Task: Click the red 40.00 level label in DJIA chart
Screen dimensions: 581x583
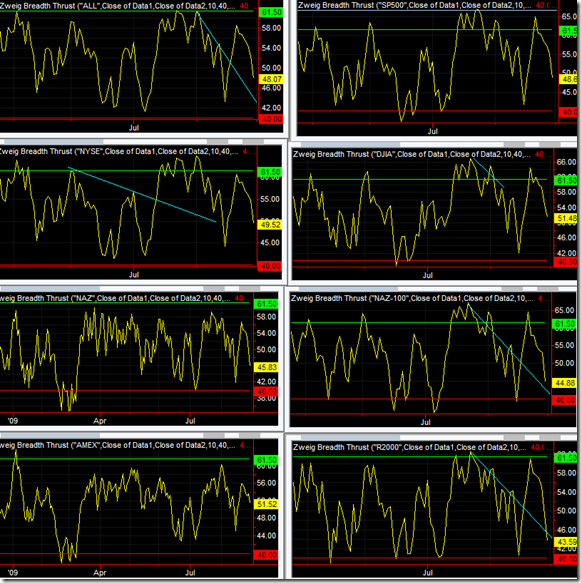Action: (x=566, y=262)
